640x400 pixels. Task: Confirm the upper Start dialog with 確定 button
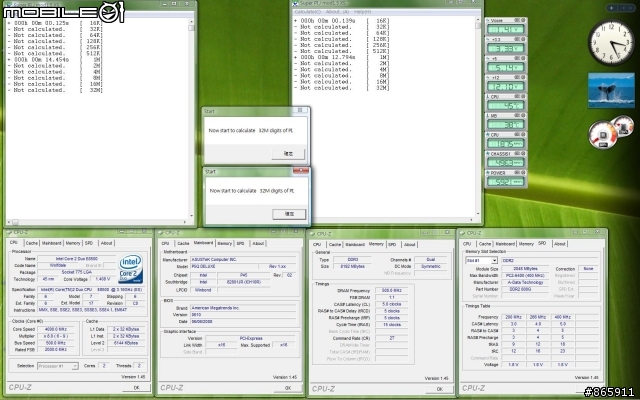[288, 153]
